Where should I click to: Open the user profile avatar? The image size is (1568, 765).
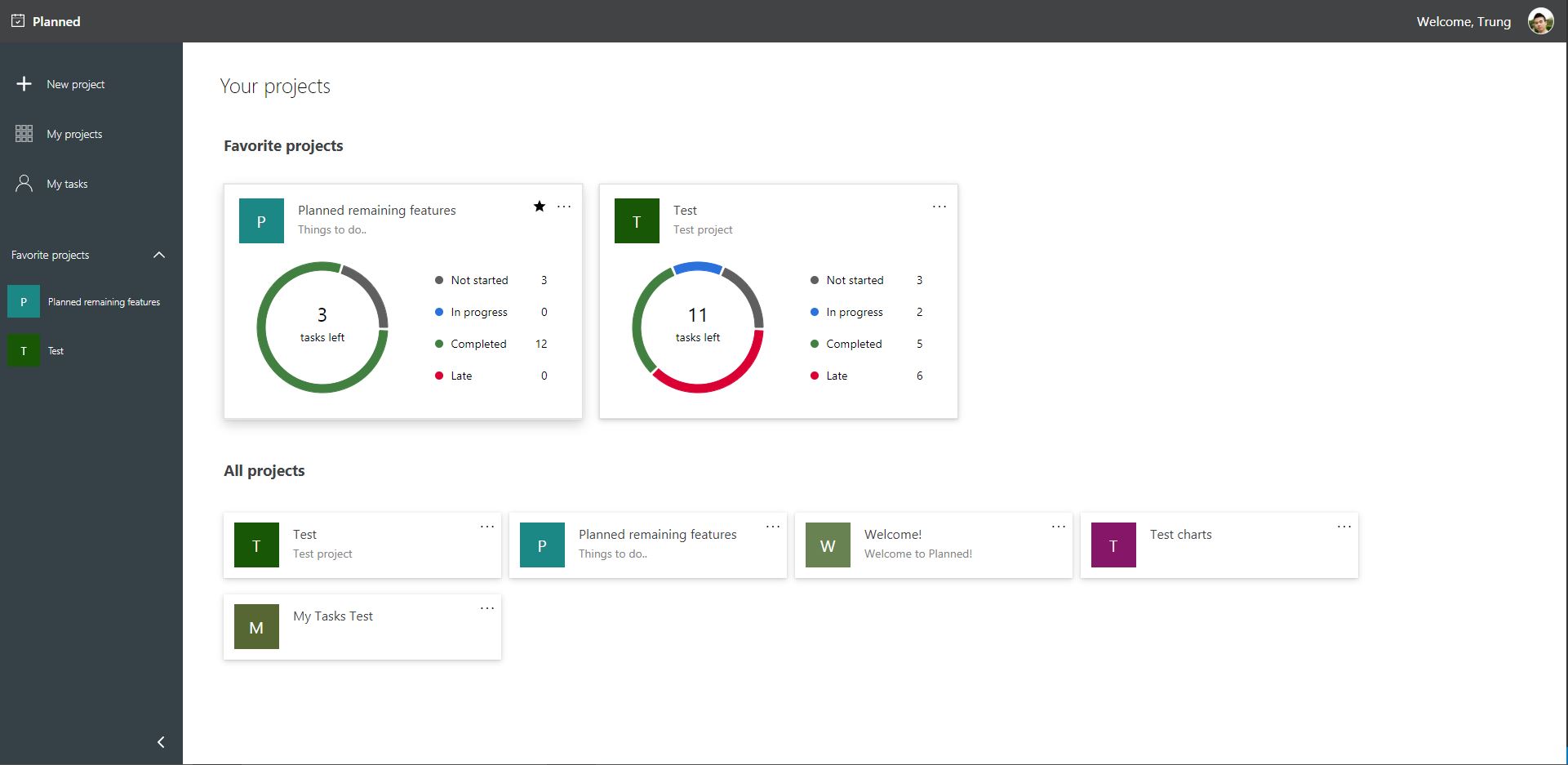point(1540,21)
